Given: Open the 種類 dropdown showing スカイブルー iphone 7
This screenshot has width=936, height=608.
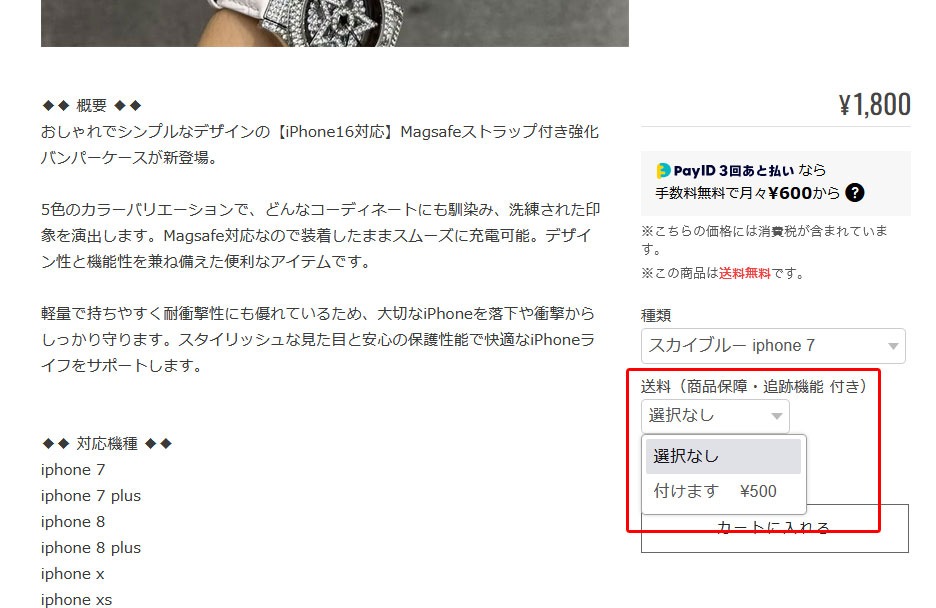Looking at the screenshot, I should click(773, 346).
